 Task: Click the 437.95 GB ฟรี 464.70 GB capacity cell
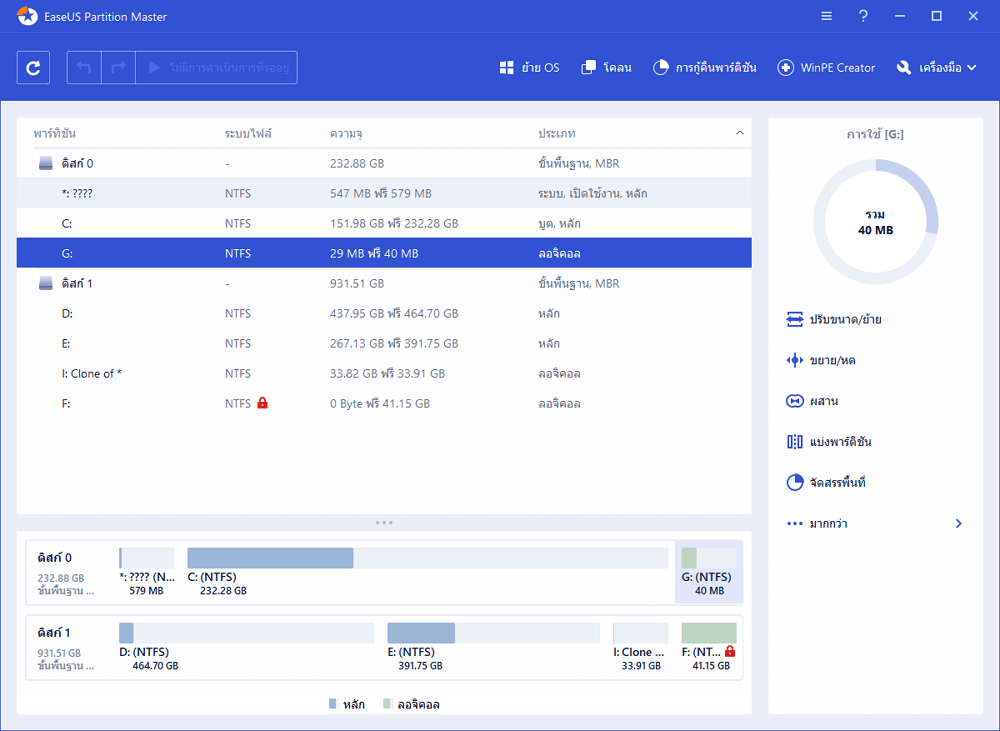coord(394,313)
